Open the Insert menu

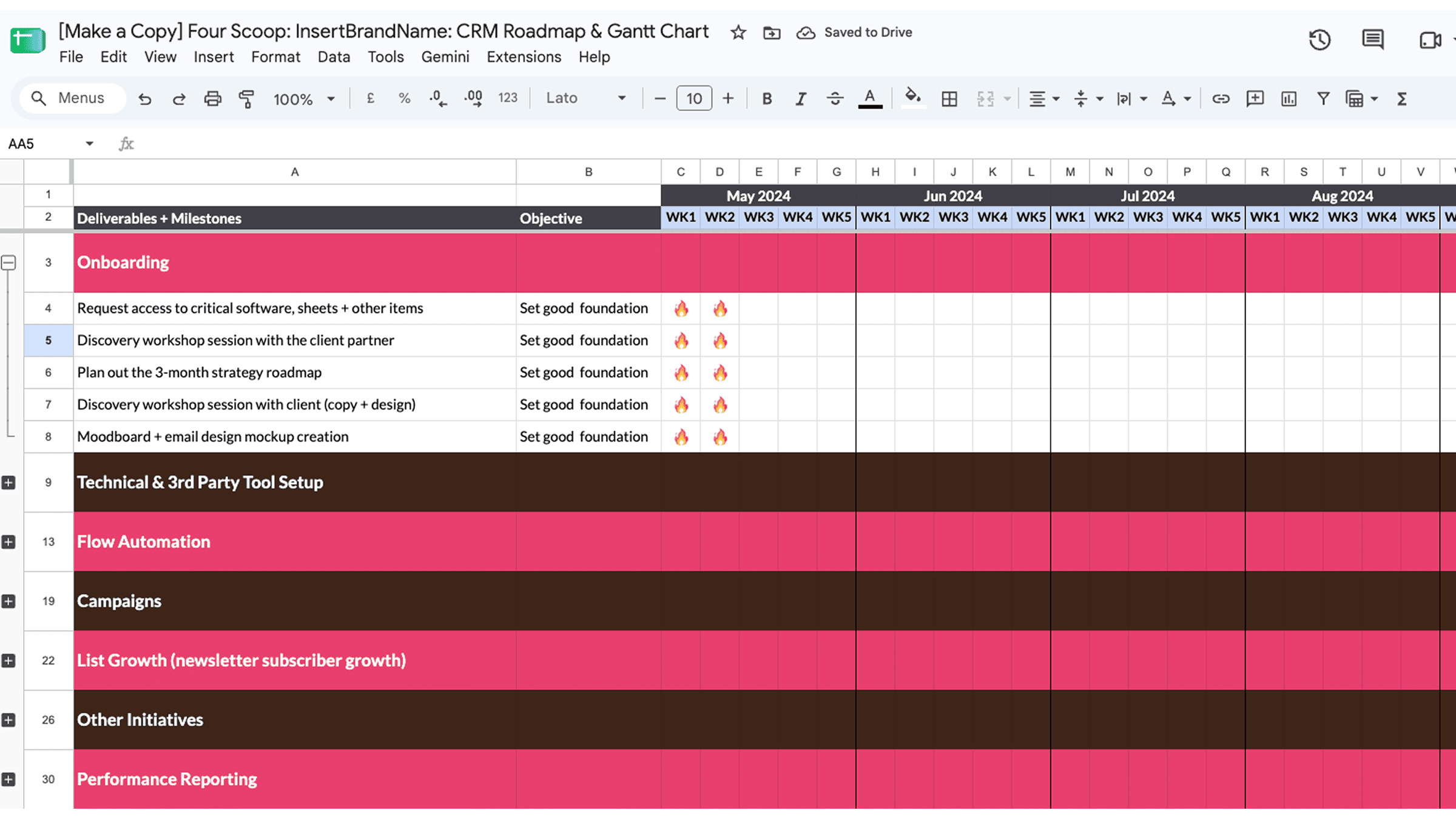(214, 57)
